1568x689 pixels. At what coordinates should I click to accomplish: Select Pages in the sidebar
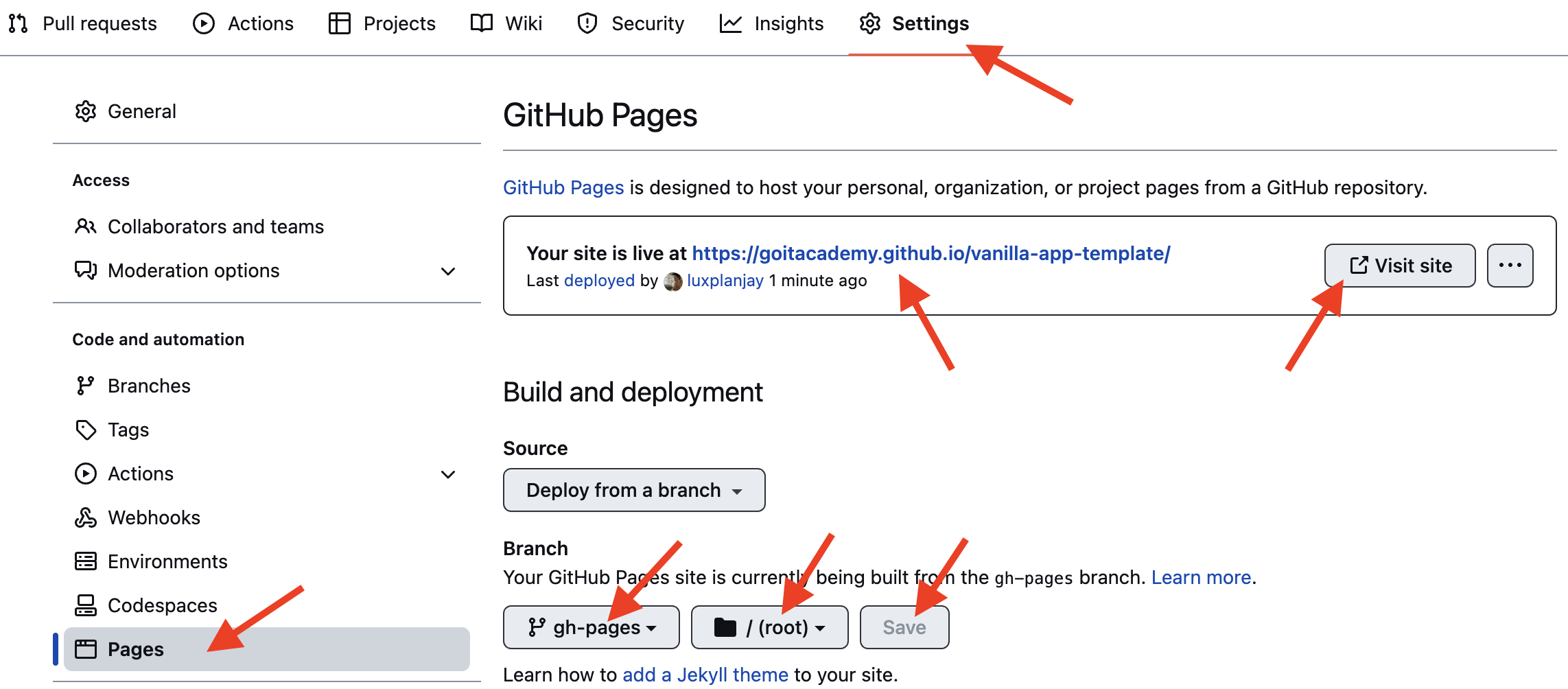click(x=135, y=649)
